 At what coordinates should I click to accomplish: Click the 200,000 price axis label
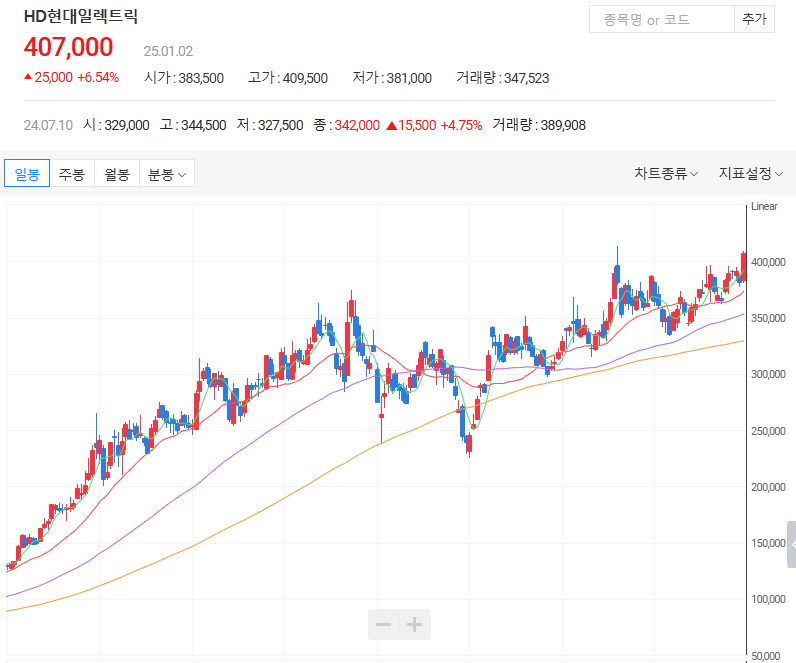click(x=768, y=487)
